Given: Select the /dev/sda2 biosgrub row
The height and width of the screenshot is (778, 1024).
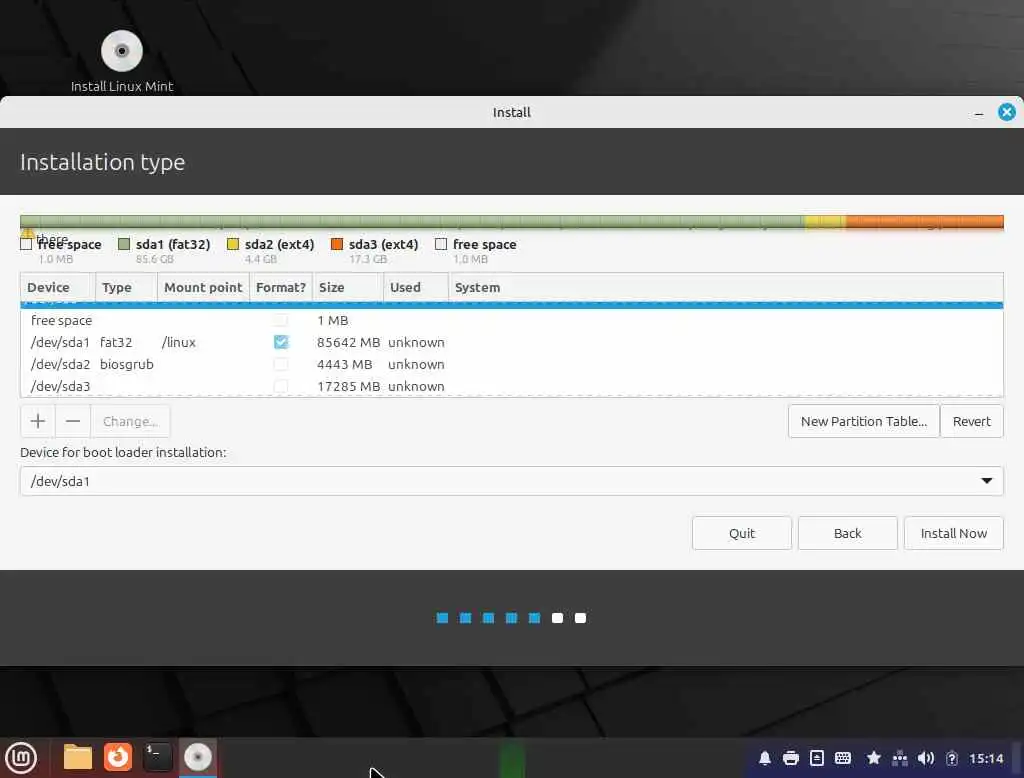Looking at the screenshot, I should 511,365.
